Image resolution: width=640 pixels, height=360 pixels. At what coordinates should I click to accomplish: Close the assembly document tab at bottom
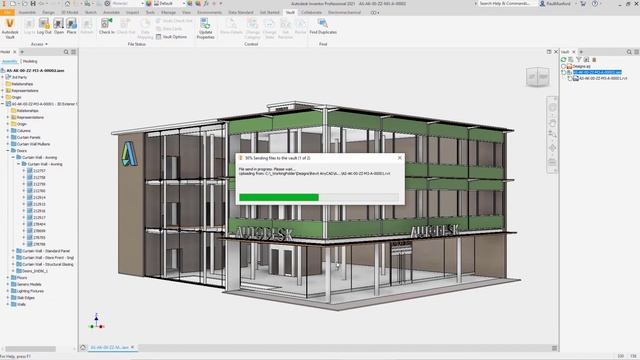(132, 347)
